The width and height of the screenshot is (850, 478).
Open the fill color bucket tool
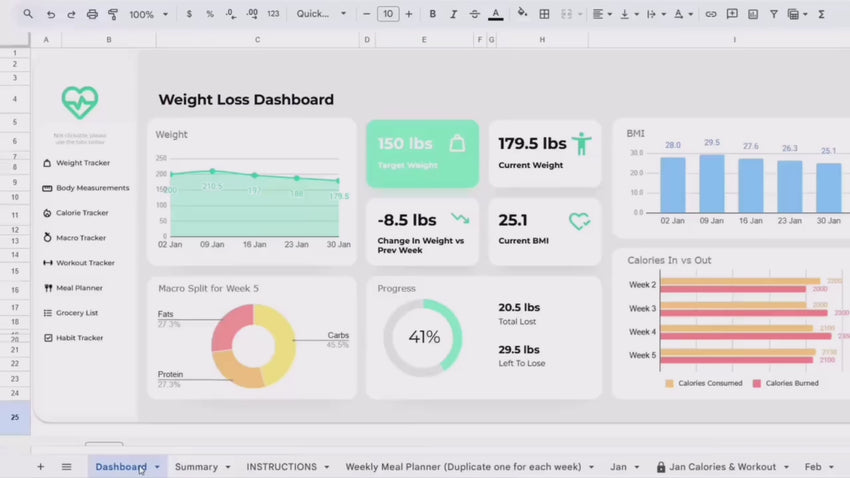click(521, 14)
